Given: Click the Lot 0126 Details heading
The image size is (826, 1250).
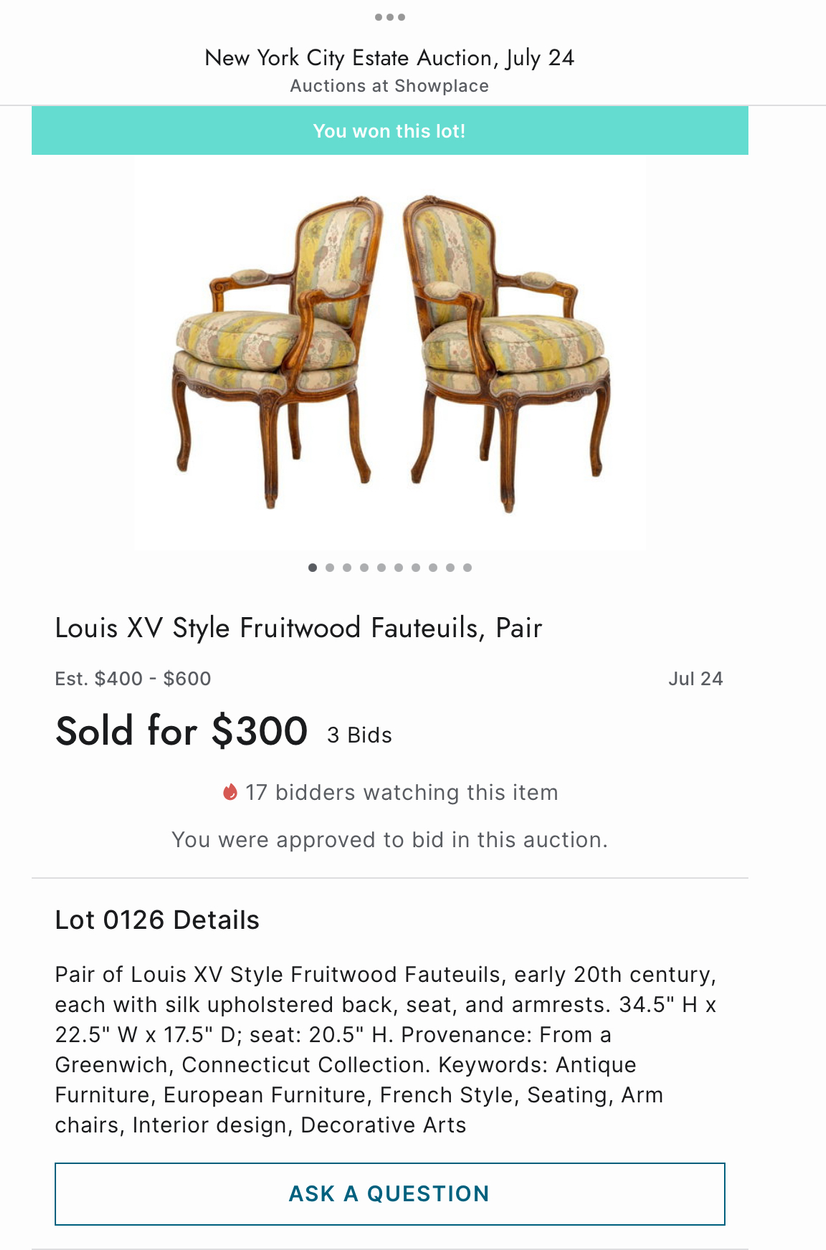Looking at the screenshot, I should click(157, 920).
